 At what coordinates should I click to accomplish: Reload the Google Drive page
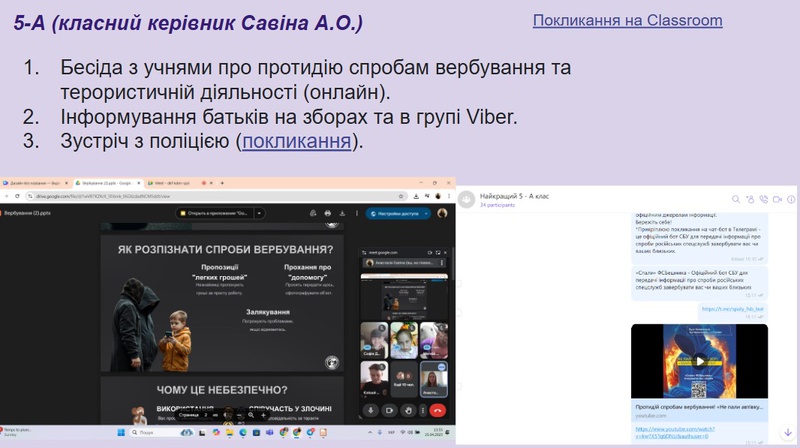tap(17, 196)
